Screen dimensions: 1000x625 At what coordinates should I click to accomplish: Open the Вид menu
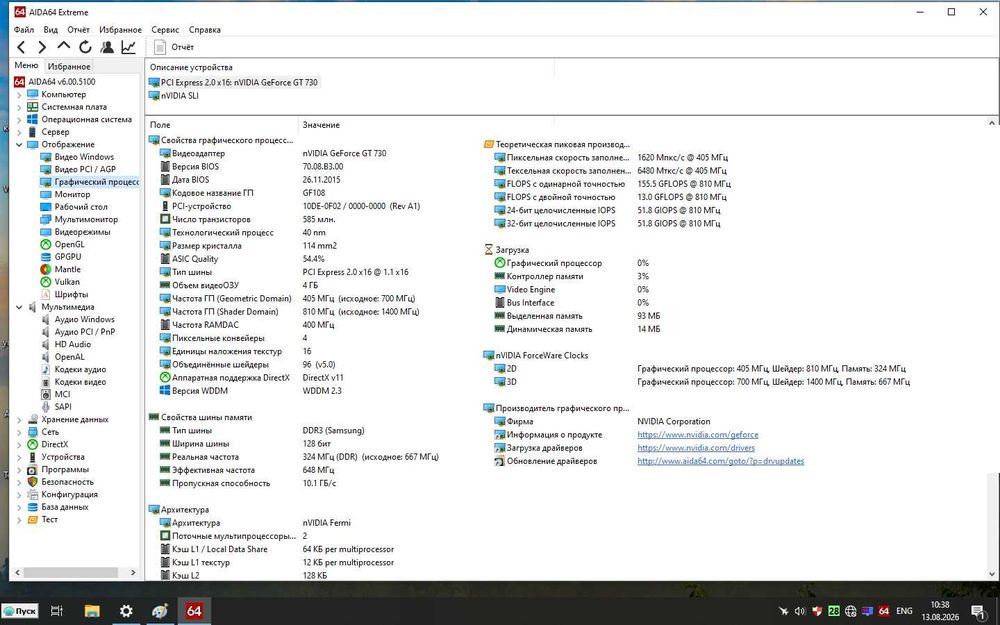[x=50, y=29]
